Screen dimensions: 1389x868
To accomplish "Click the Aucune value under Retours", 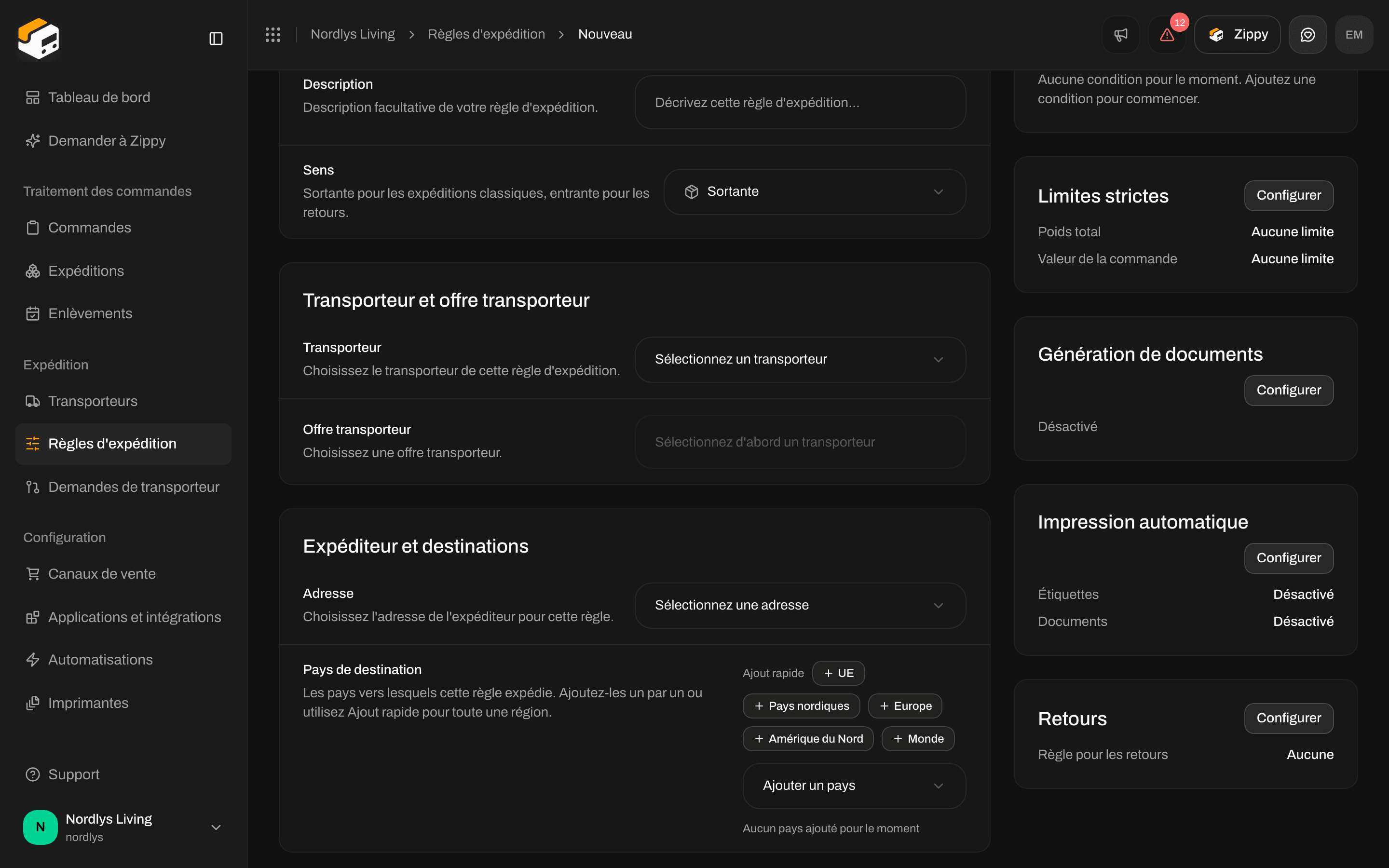I will point(1310,755).
